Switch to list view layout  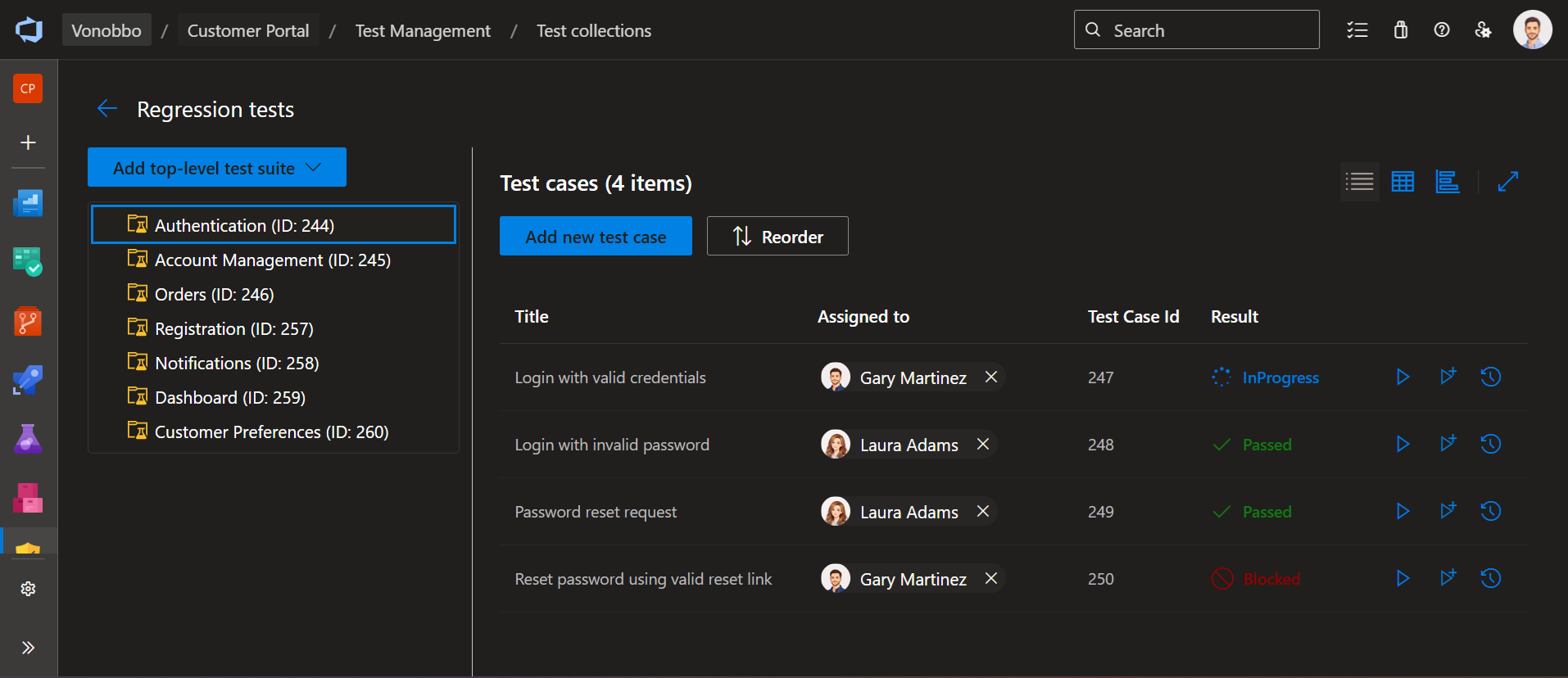tap(1359, 182)
